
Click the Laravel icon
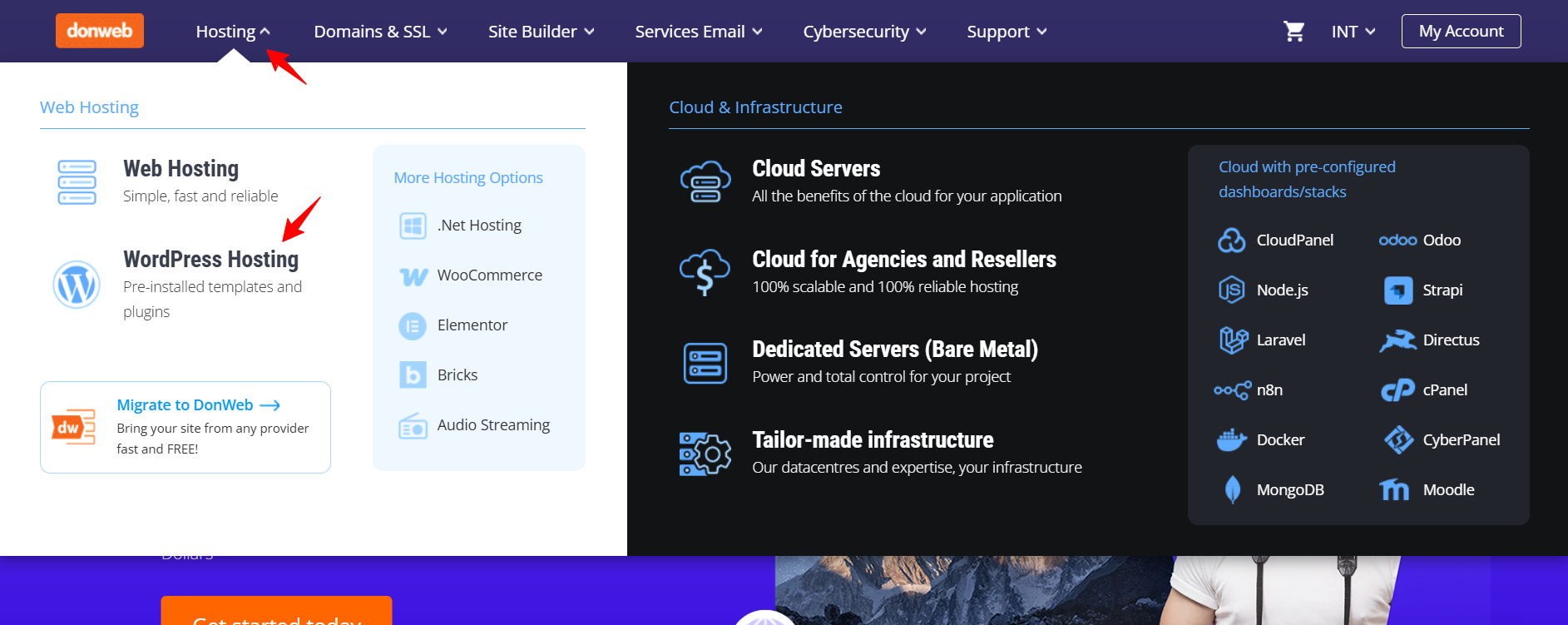[x=1233, y=340]
